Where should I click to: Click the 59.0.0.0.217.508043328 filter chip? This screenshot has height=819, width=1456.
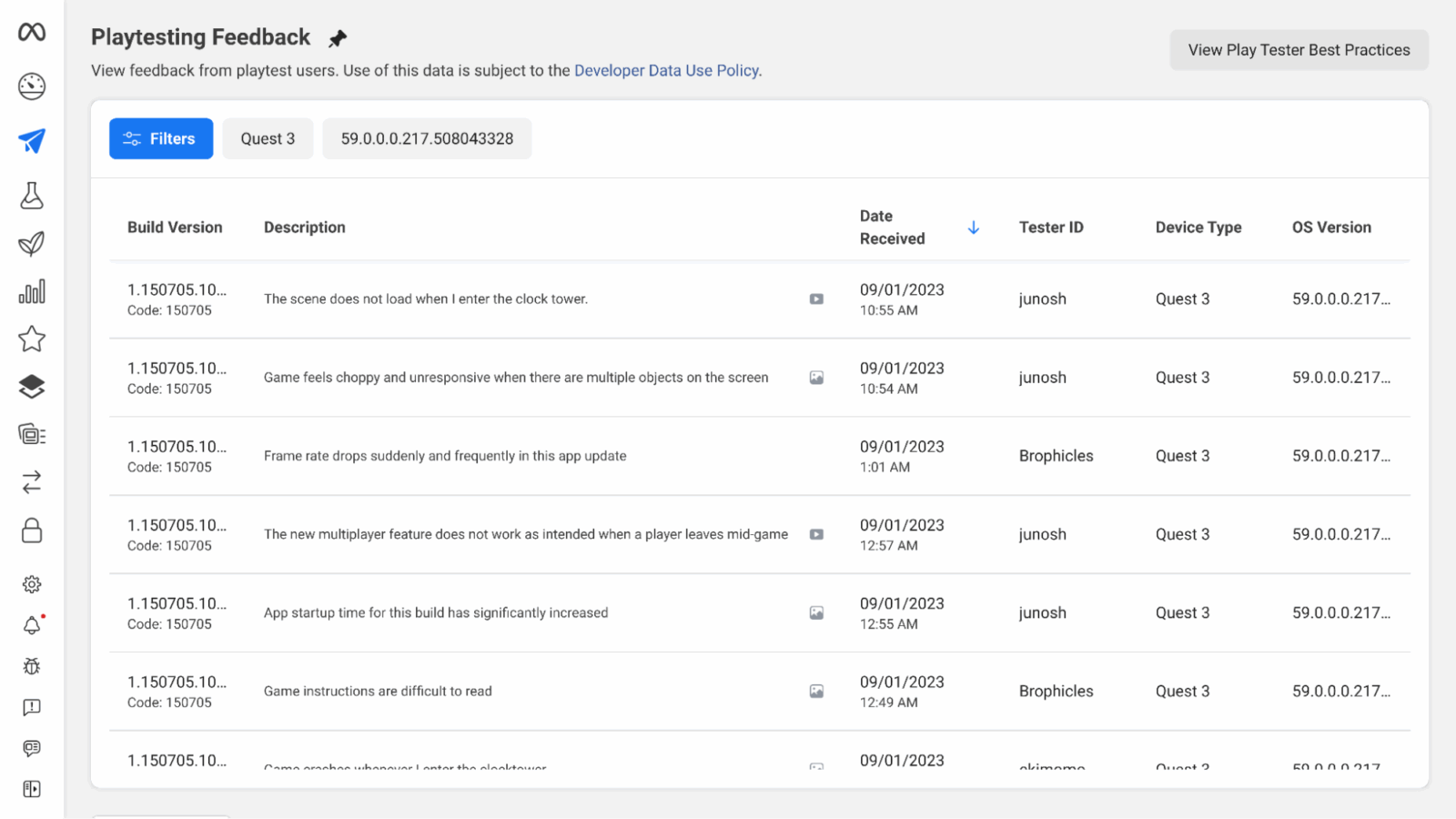(427, 138)
